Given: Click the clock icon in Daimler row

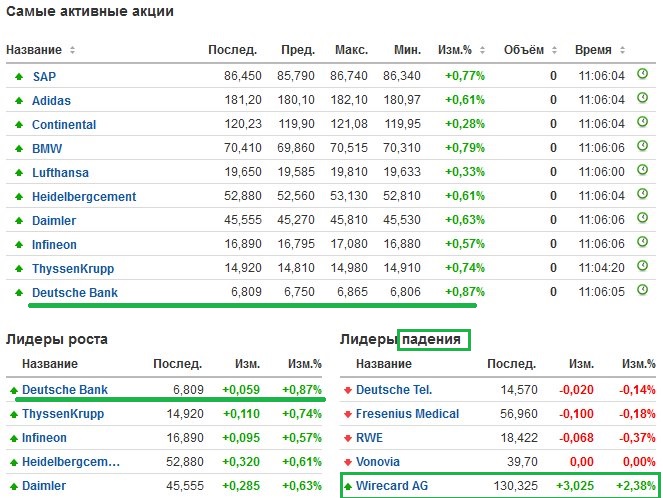Looking at the screenshot, I should click(x=642, y=218).
